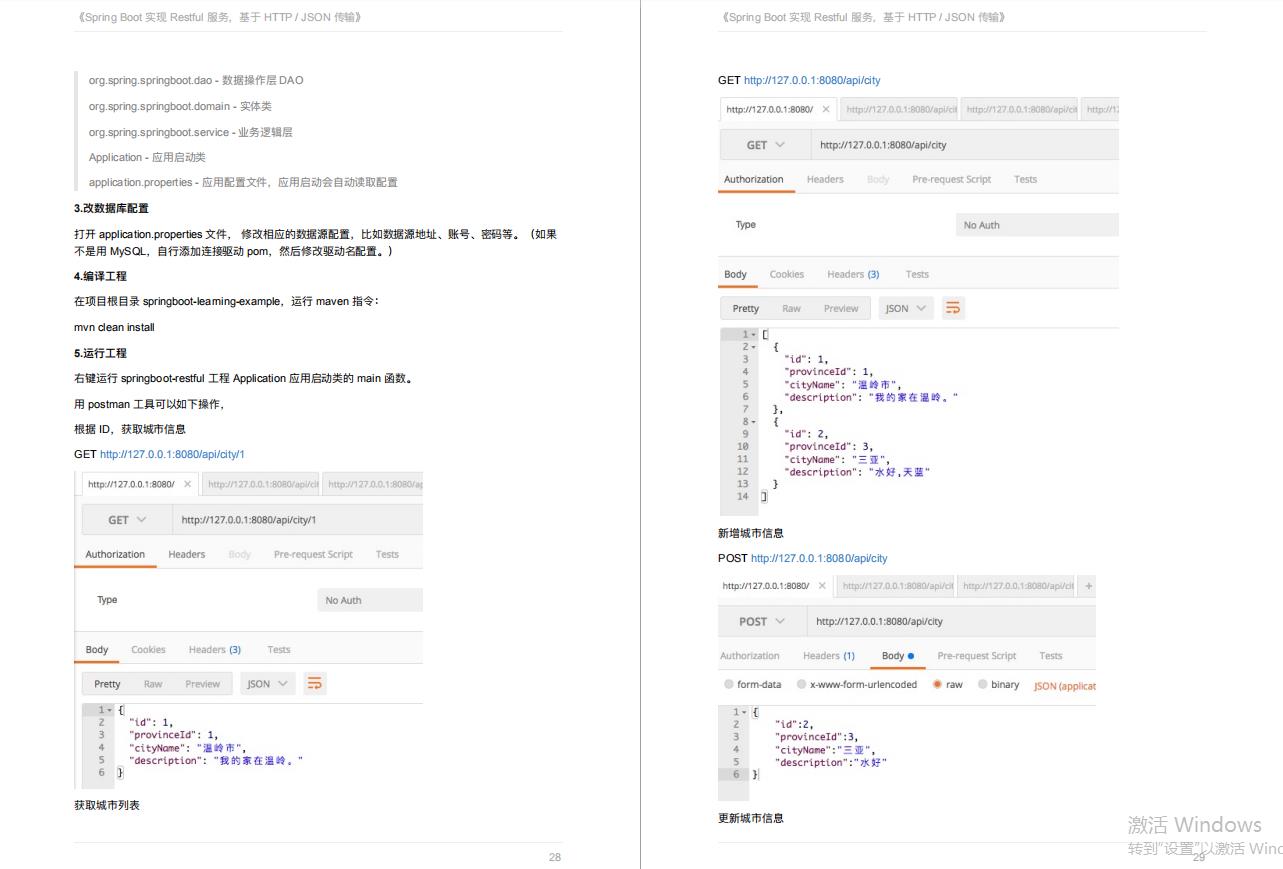Toggle line wrap icon in api/city/1 response
The height and width of the screenshot is (869, 1283).
point(315,684)
